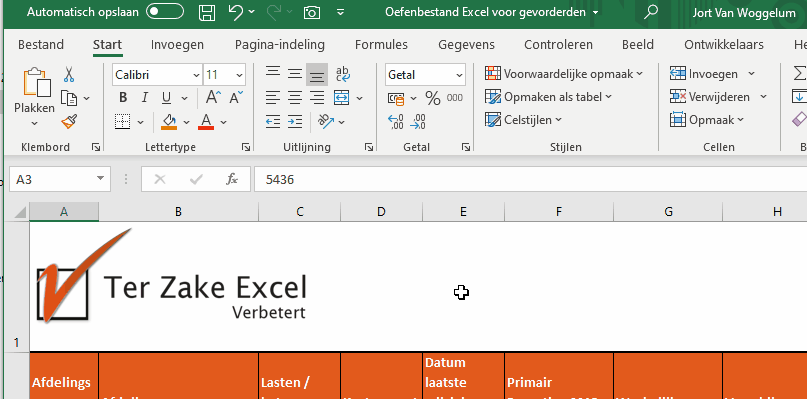Viewport: 807px width, 399px height.
Task: Cut selection with the scissors icon
Action: click(x=69, y=75)
